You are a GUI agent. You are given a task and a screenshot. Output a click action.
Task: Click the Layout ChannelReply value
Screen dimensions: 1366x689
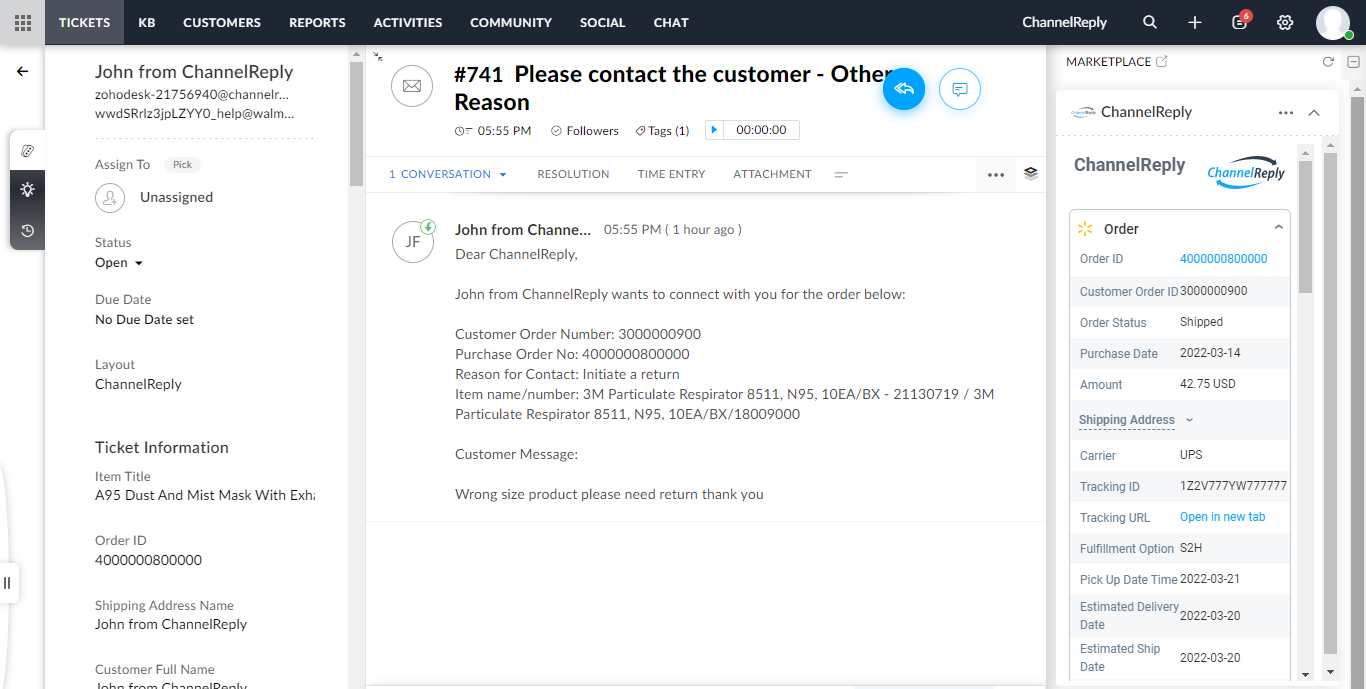pyautogui.click(x=138, y=384)
